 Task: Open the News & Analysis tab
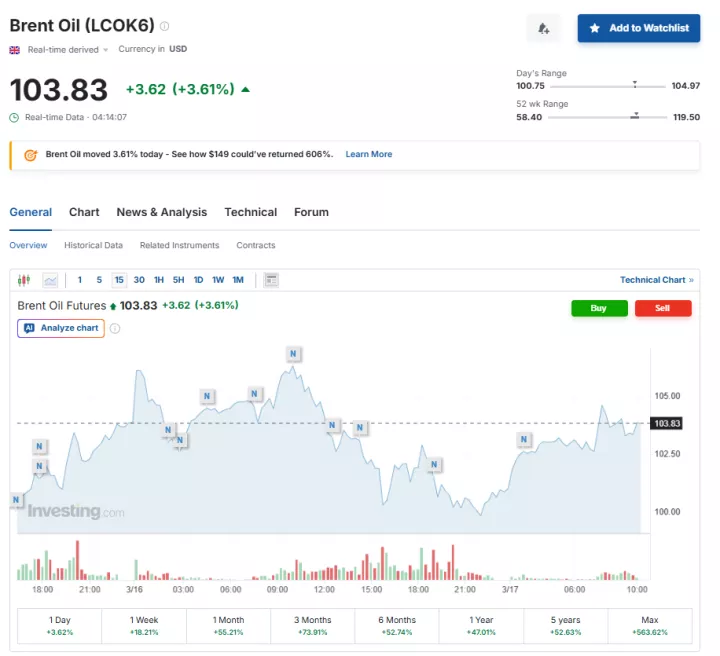pyautogui.click(x=161, y=212)
